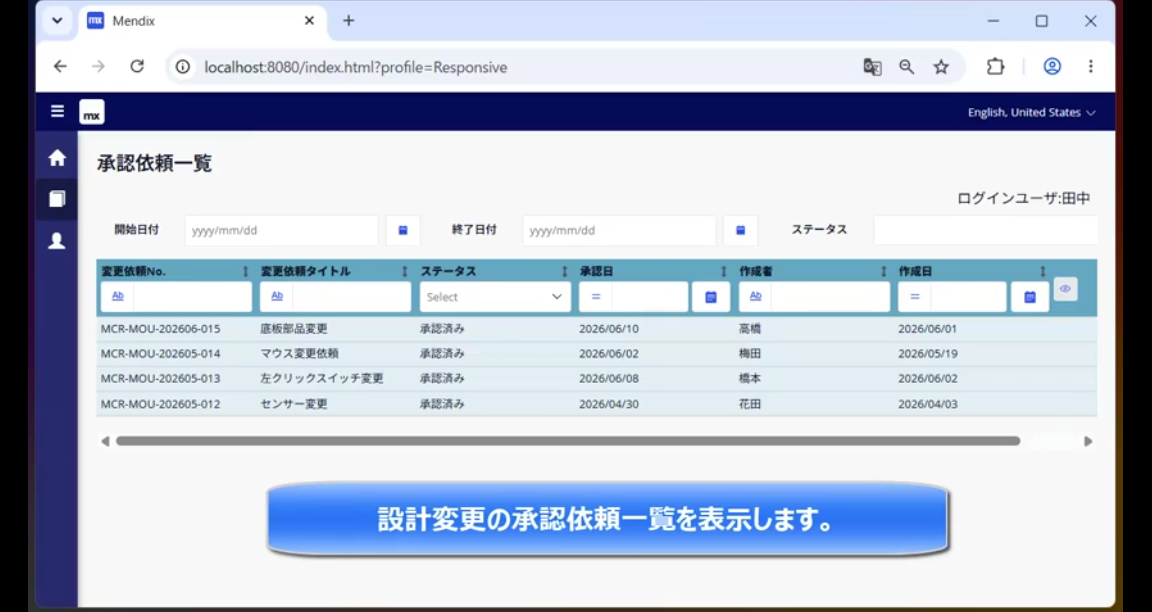The image size is (1152, 612).
Task: Open Chrome profile avatar
Action: [x=1052, y=67]
